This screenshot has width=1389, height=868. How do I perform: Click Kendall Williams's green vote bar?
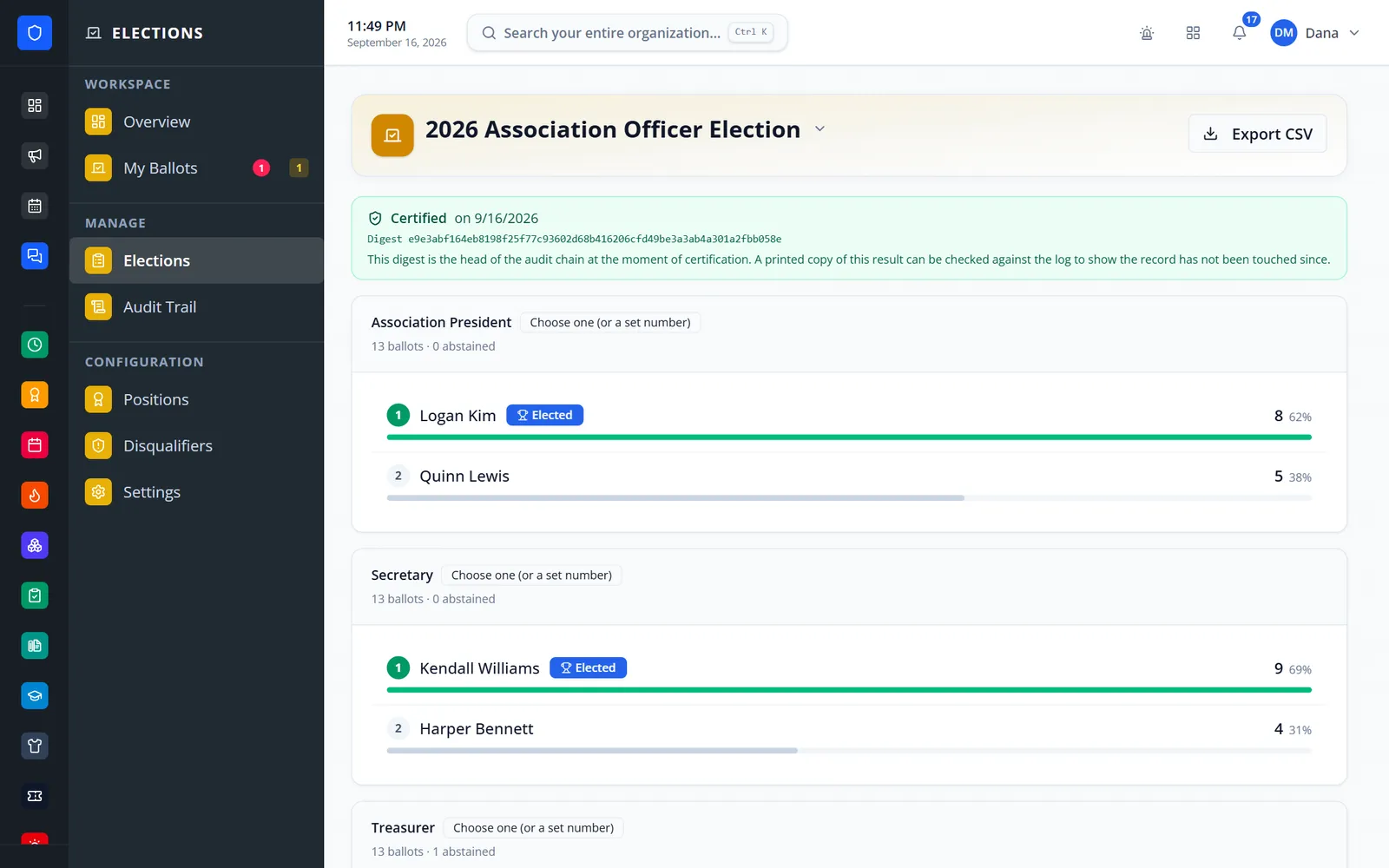click(849, 690)
